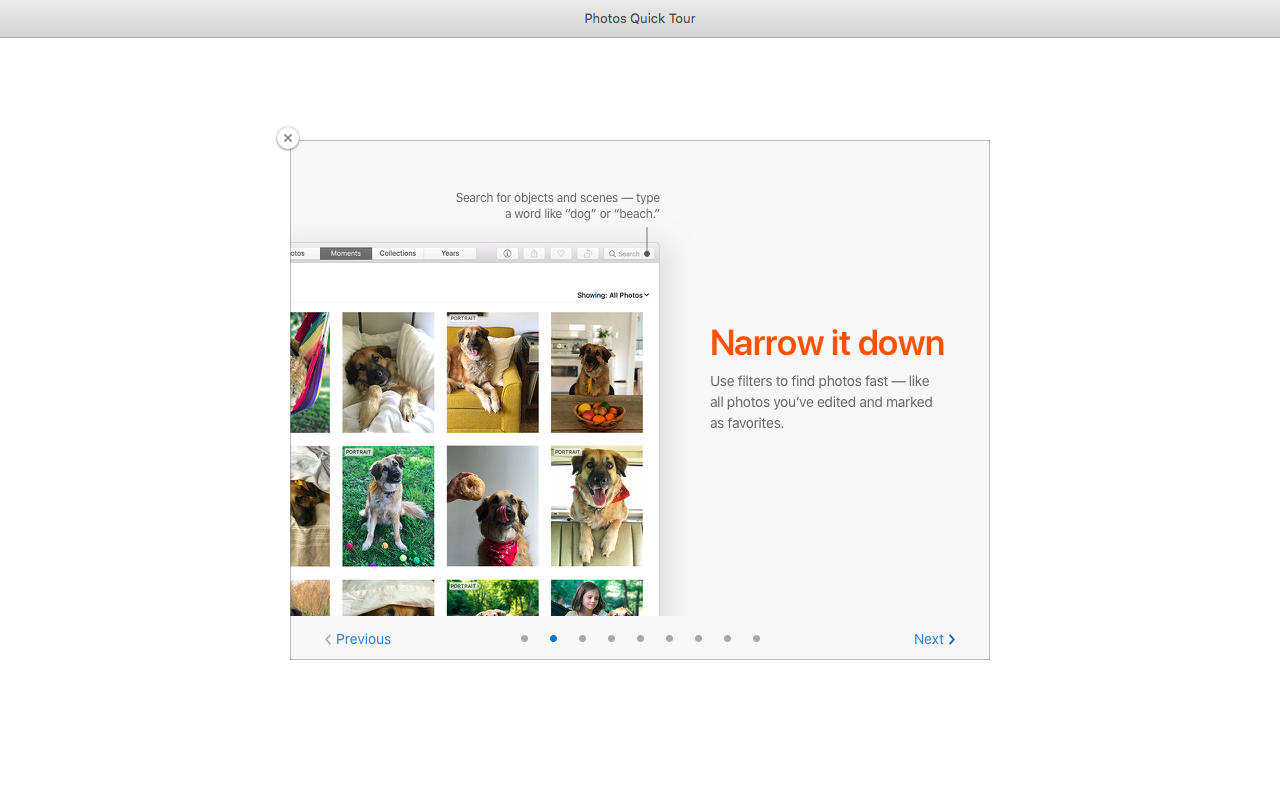
Task: Jump to the first tour page dot
Action: tap(524, 639)
